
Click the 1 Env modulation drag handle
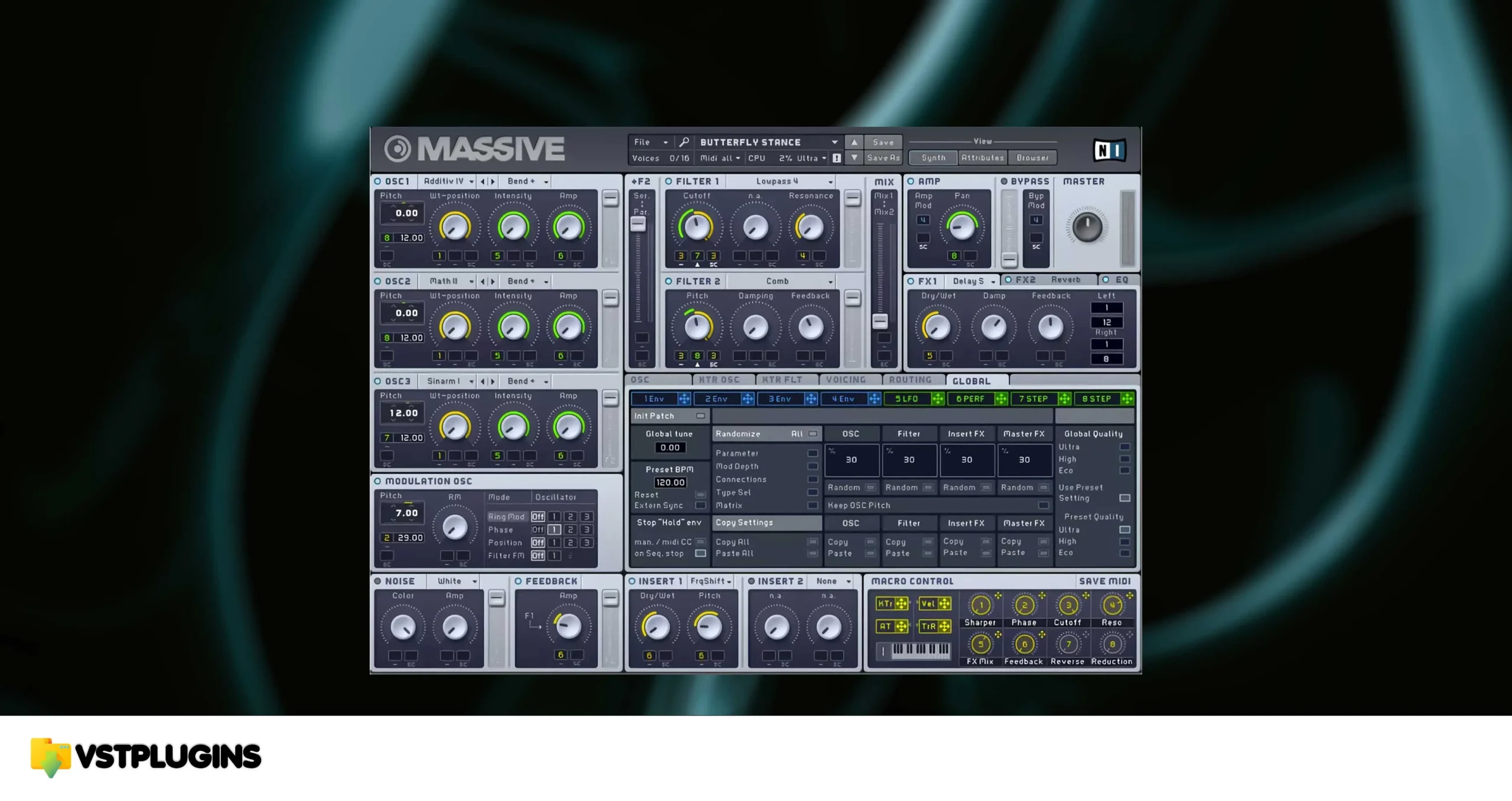pyautogui.click(x=684, y=399)
